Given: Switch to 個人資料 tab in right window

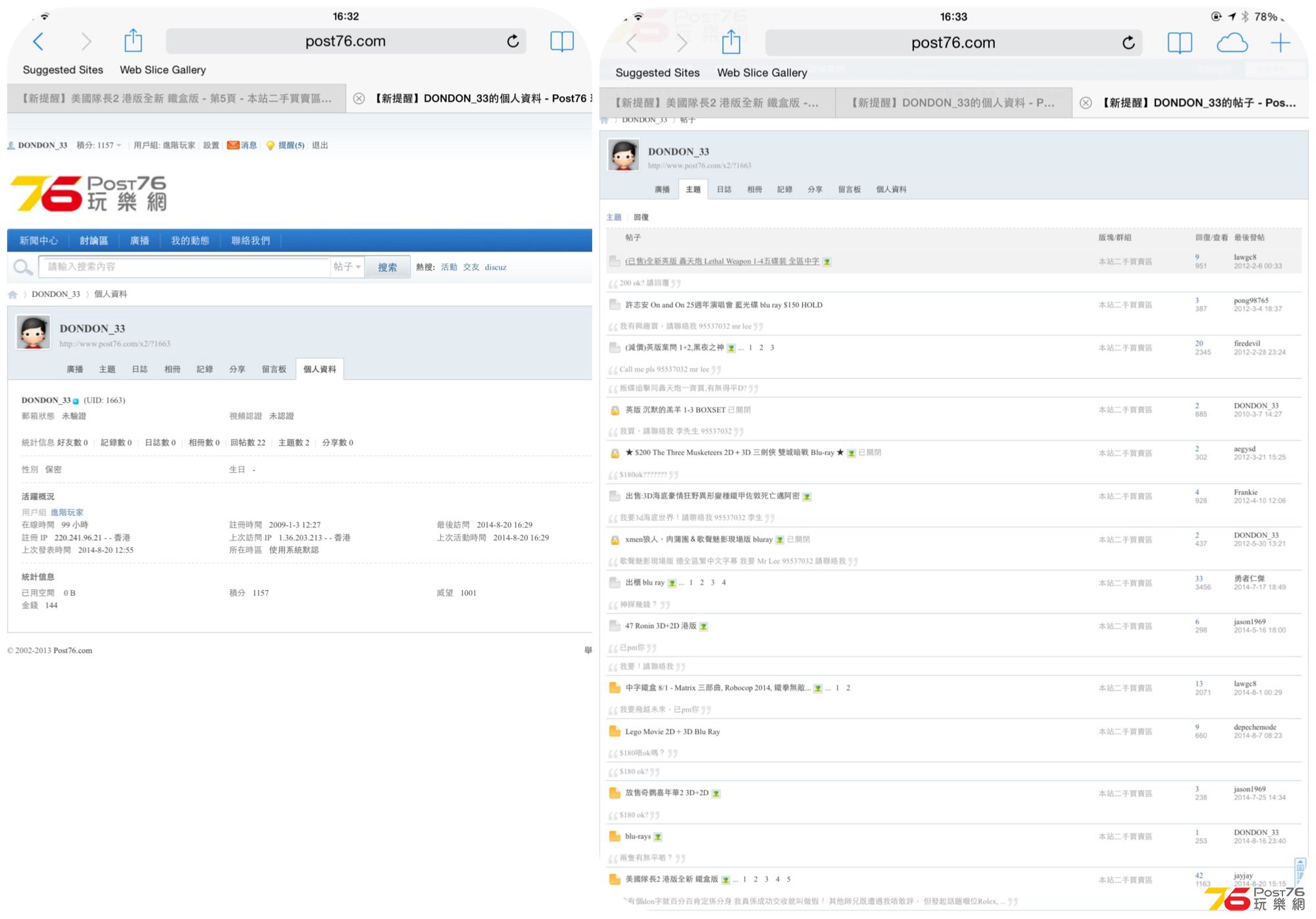Looking at the screenshot, I should click(891, 190).
